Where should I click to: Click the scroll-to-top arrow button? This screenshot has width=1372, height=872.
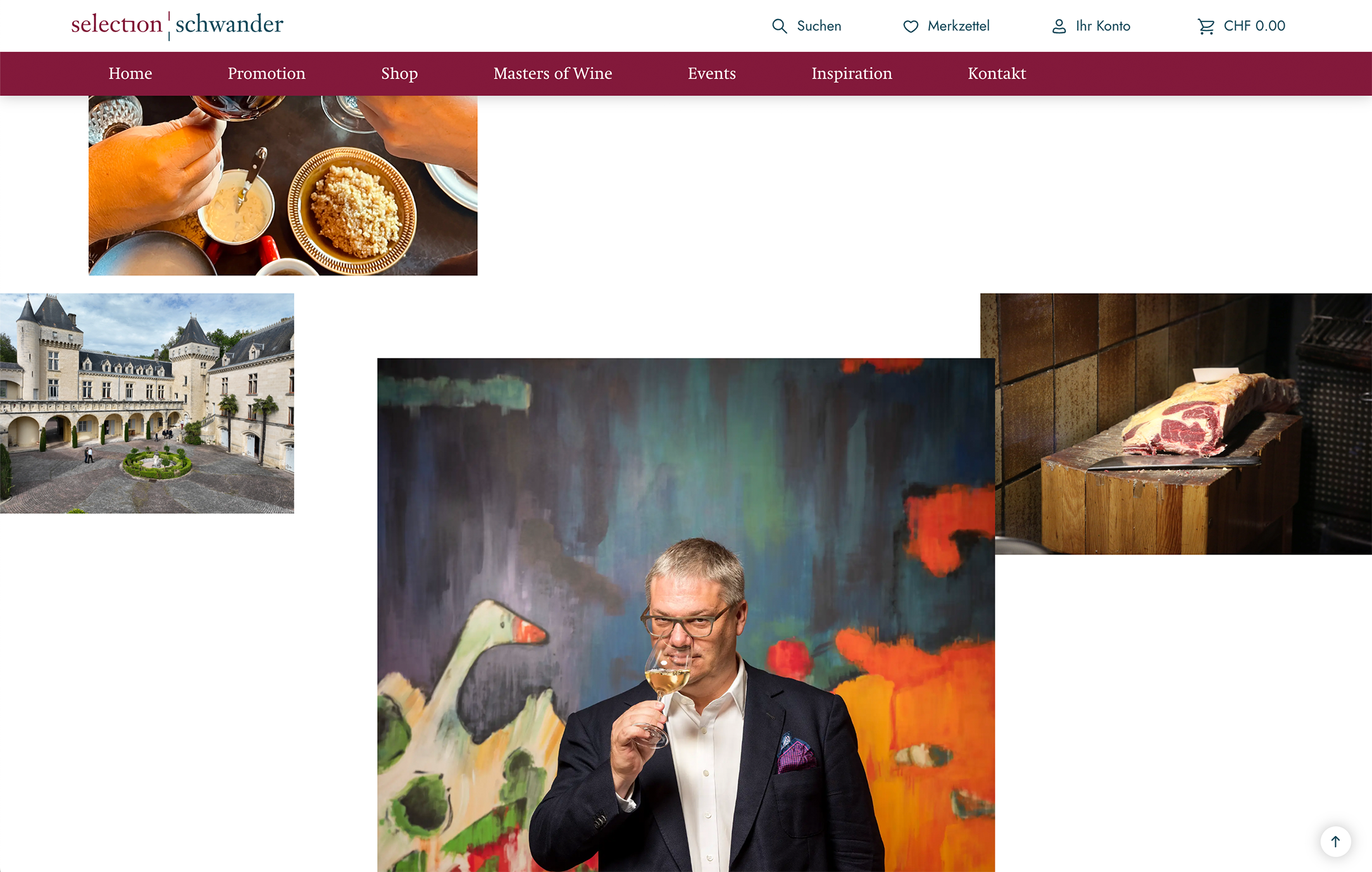pos(1335,842)
